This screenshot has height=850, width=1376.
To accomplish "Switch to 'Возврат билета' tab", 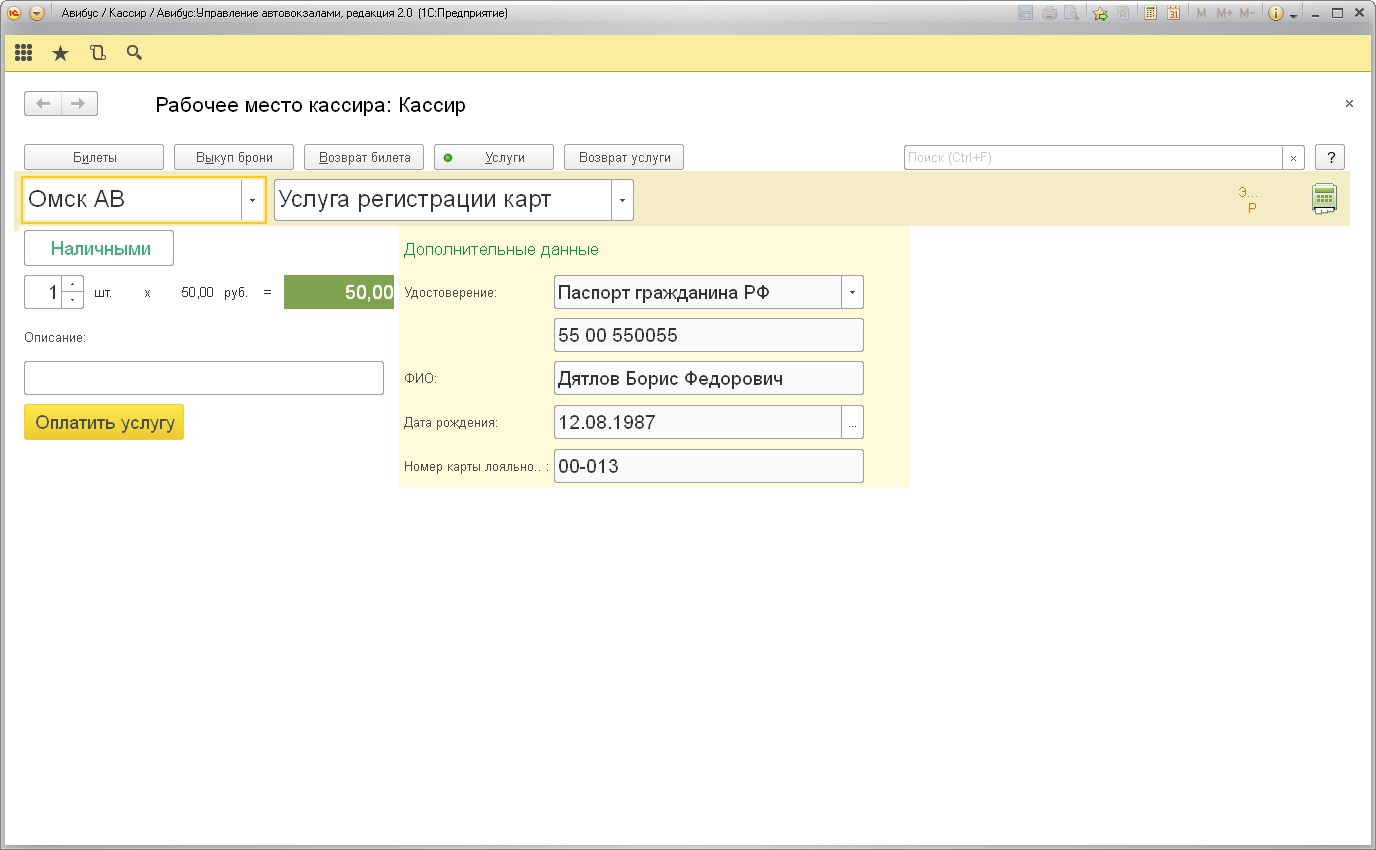I will (x=364, y=157).
